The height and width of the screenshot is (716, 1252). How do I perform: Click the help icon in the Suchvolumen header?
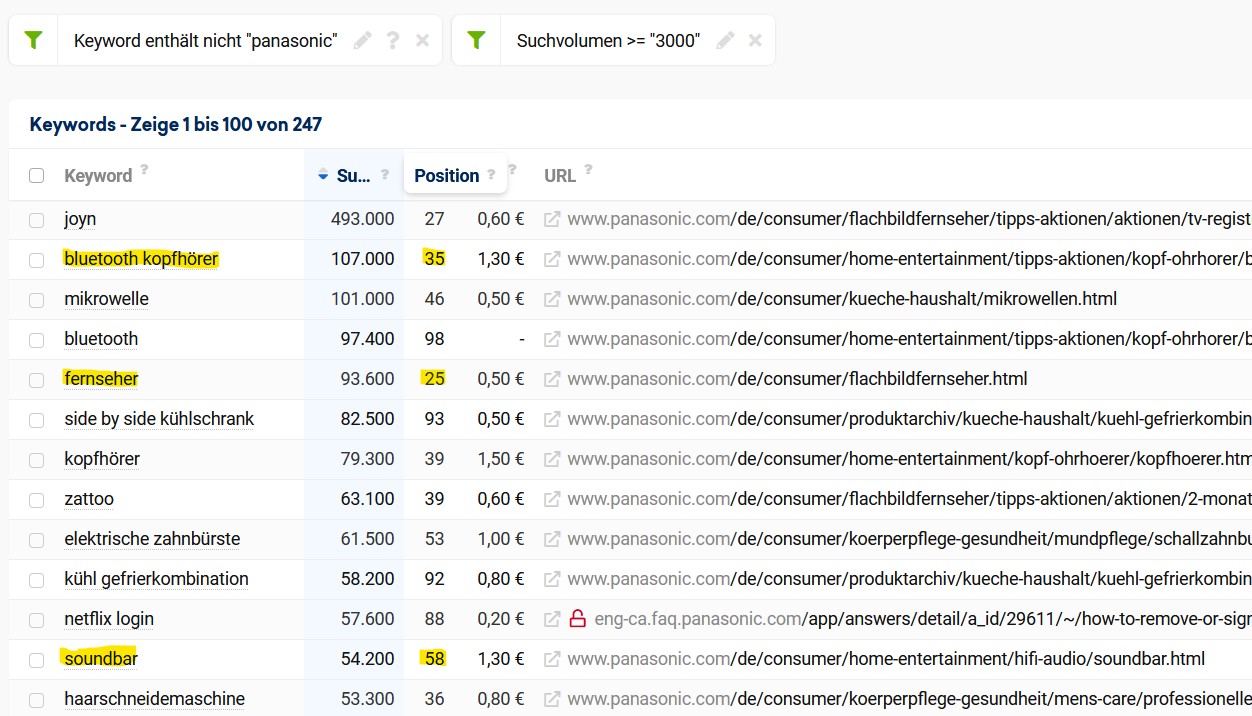coord(385,174)
